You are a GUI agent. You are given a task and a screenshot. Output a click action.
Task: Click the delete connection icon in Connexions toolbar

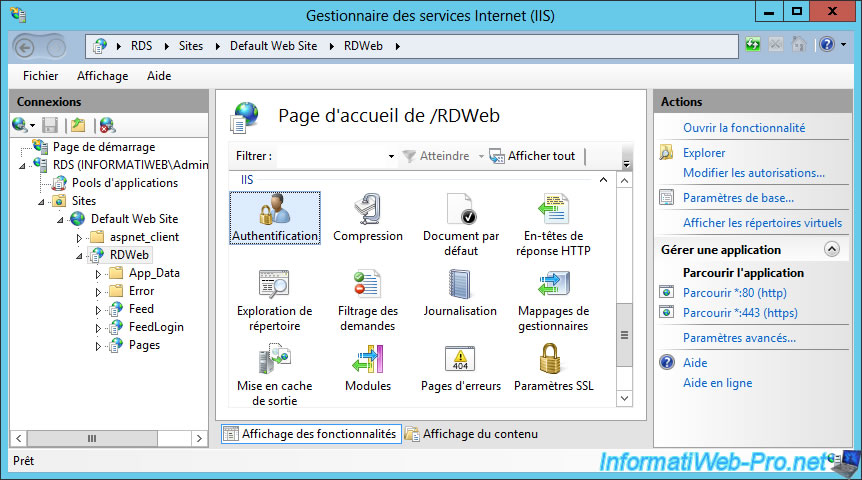(107, 125)
